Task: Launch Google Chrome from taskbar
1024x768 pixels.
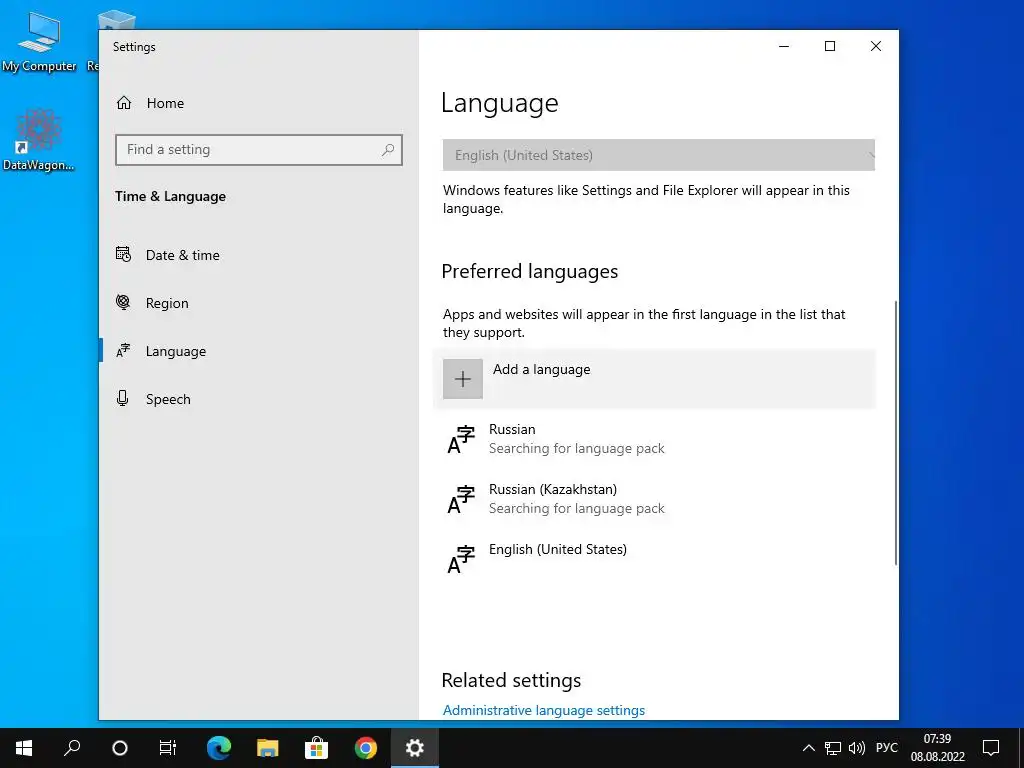Action: pyautogui.click(x=366, y=748)
